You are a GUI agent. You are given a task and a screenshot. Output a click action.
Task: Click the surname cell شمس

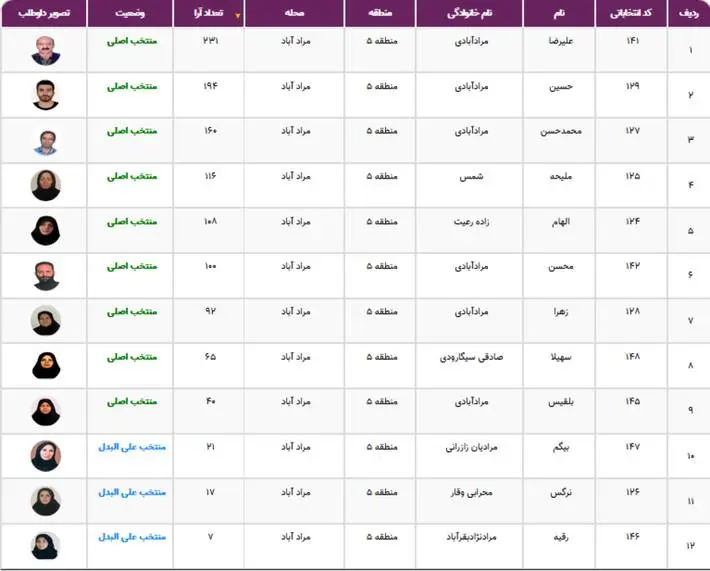(471, 176)
